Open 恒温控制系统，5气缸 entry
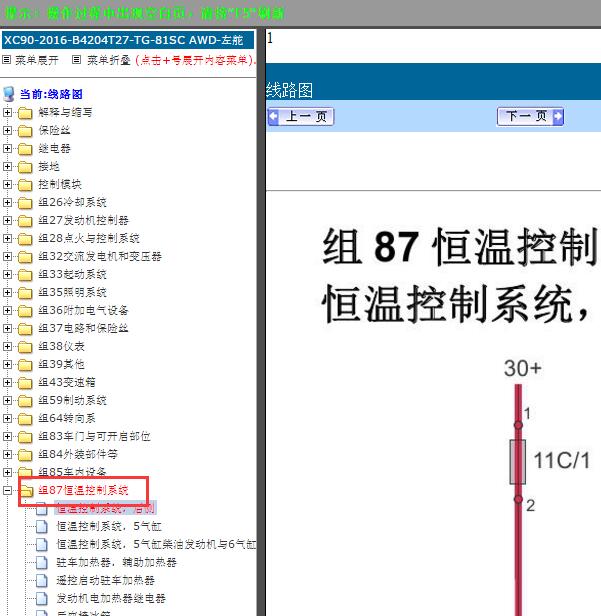 (109, 526)
